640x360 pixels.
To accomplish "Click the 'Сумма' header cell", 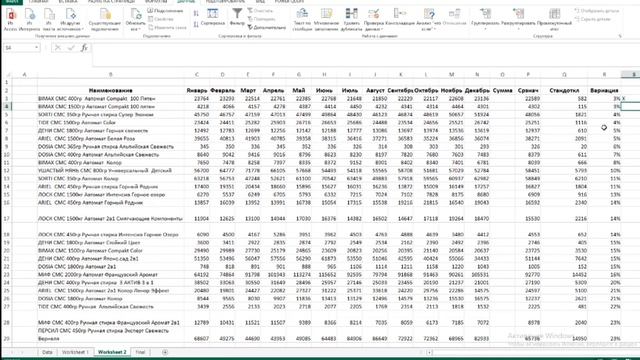I will [502, 90].
